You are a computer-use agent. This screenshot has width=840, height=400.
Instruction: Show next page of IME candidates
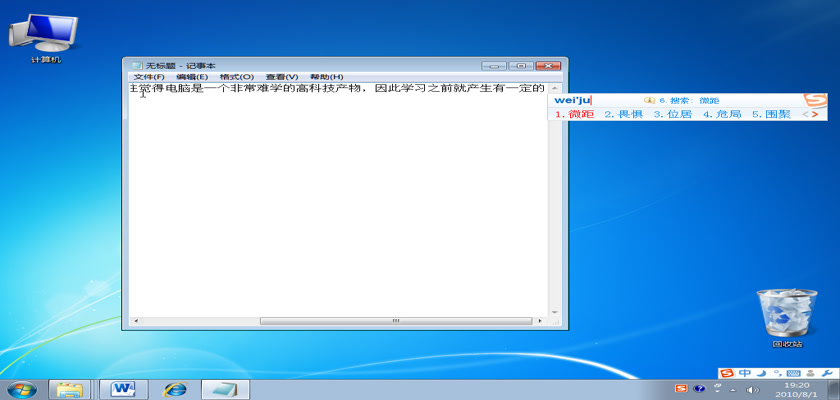point(815,114)
